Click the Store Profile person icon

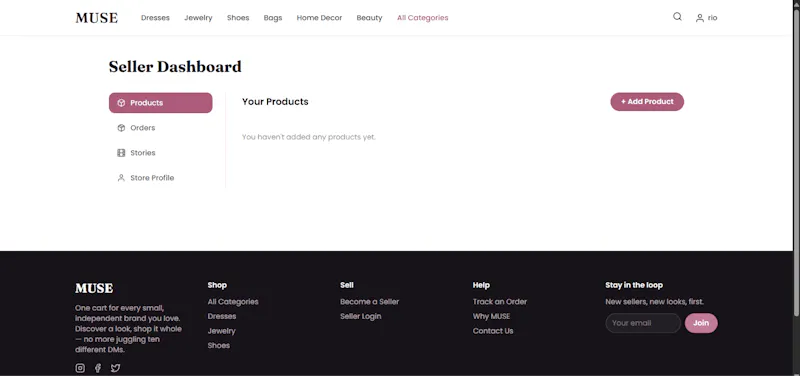(x=121, y=178)
